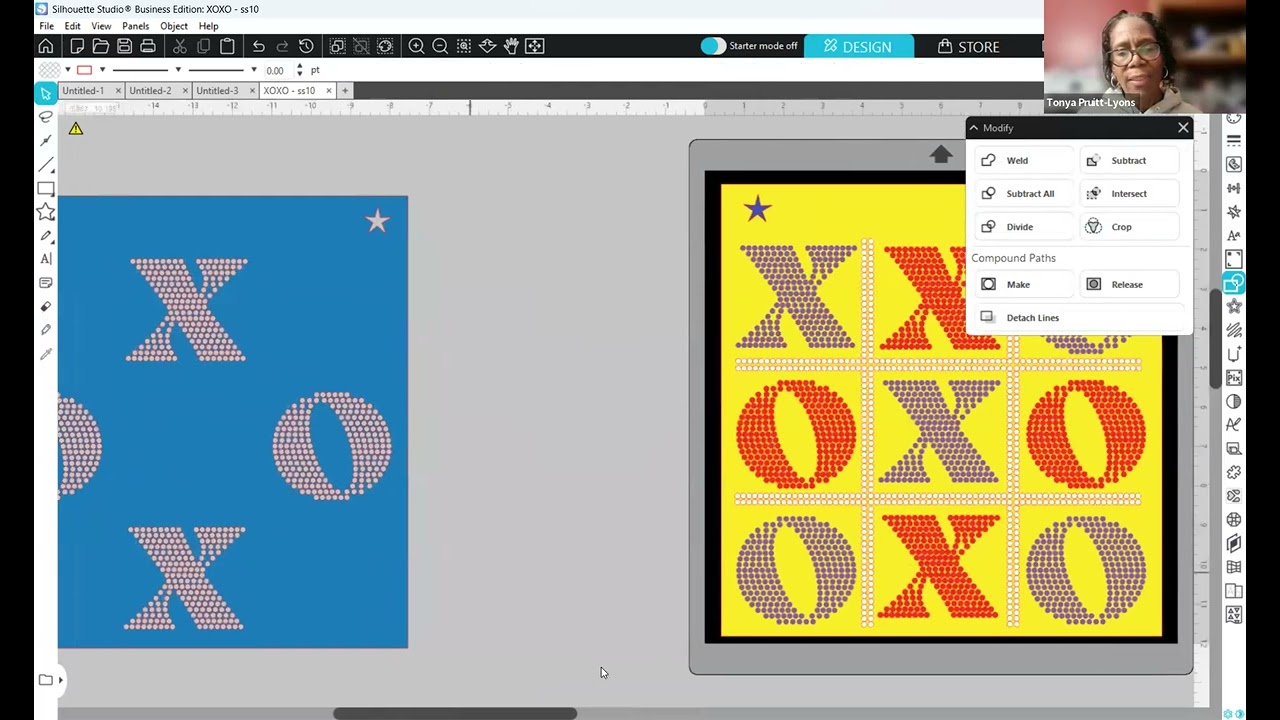Switch to the Untitled-3 tab

(x=217, y=91)
